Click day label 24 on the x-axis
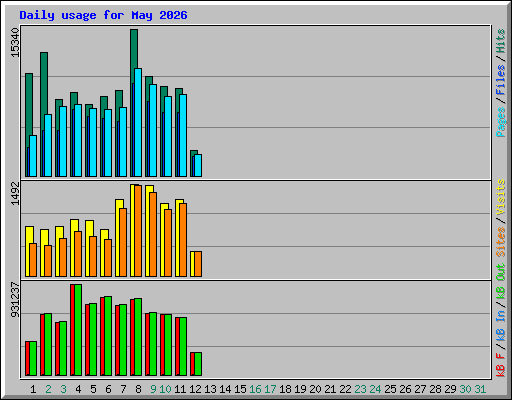 [375, 389]
